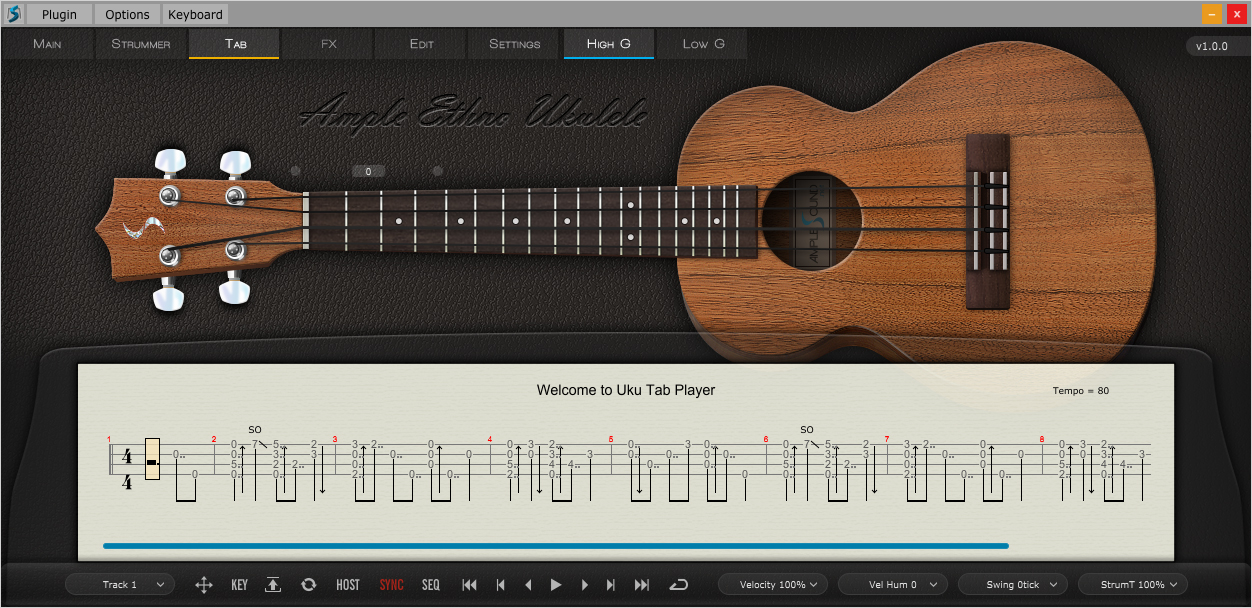Click the measure 2 number marker
Screen dimensions: 1252x608
(x=214, y=439)
